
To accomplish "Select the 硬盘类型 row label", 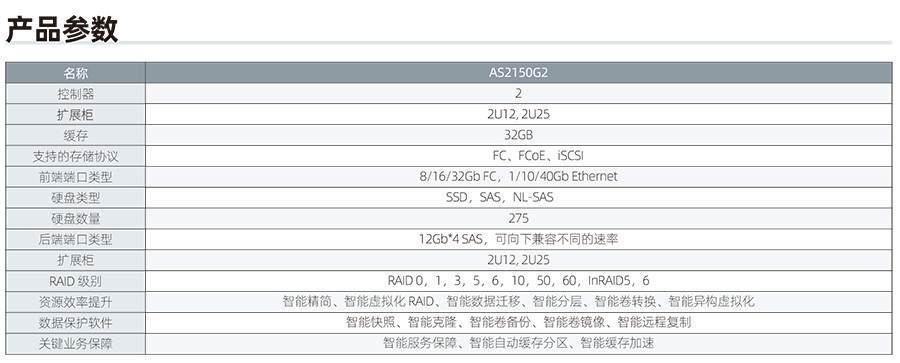I will pos(75,198).
